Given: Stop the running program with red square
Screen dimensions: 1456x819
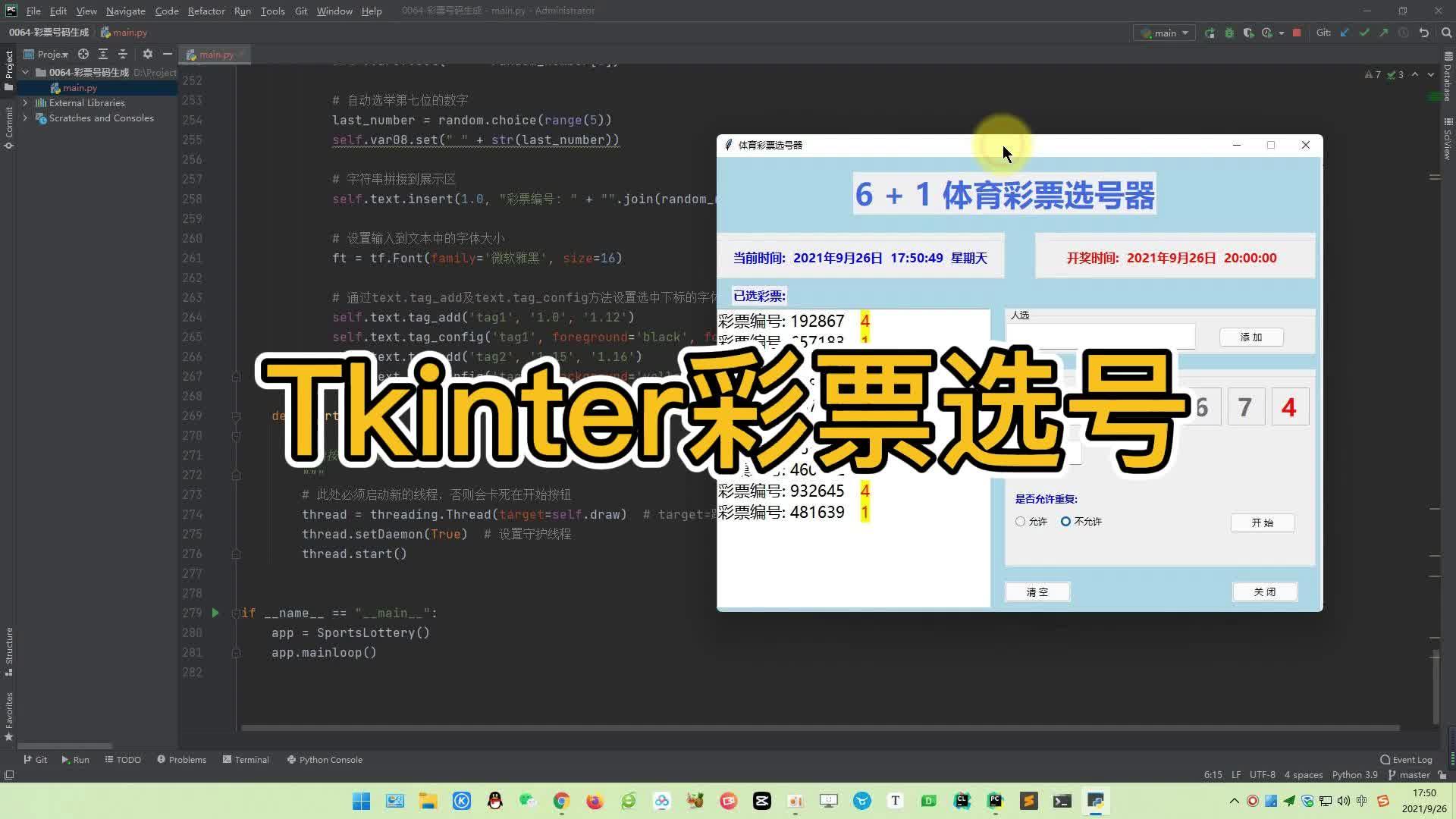Looking at the screenshot, I should 1297,33.
